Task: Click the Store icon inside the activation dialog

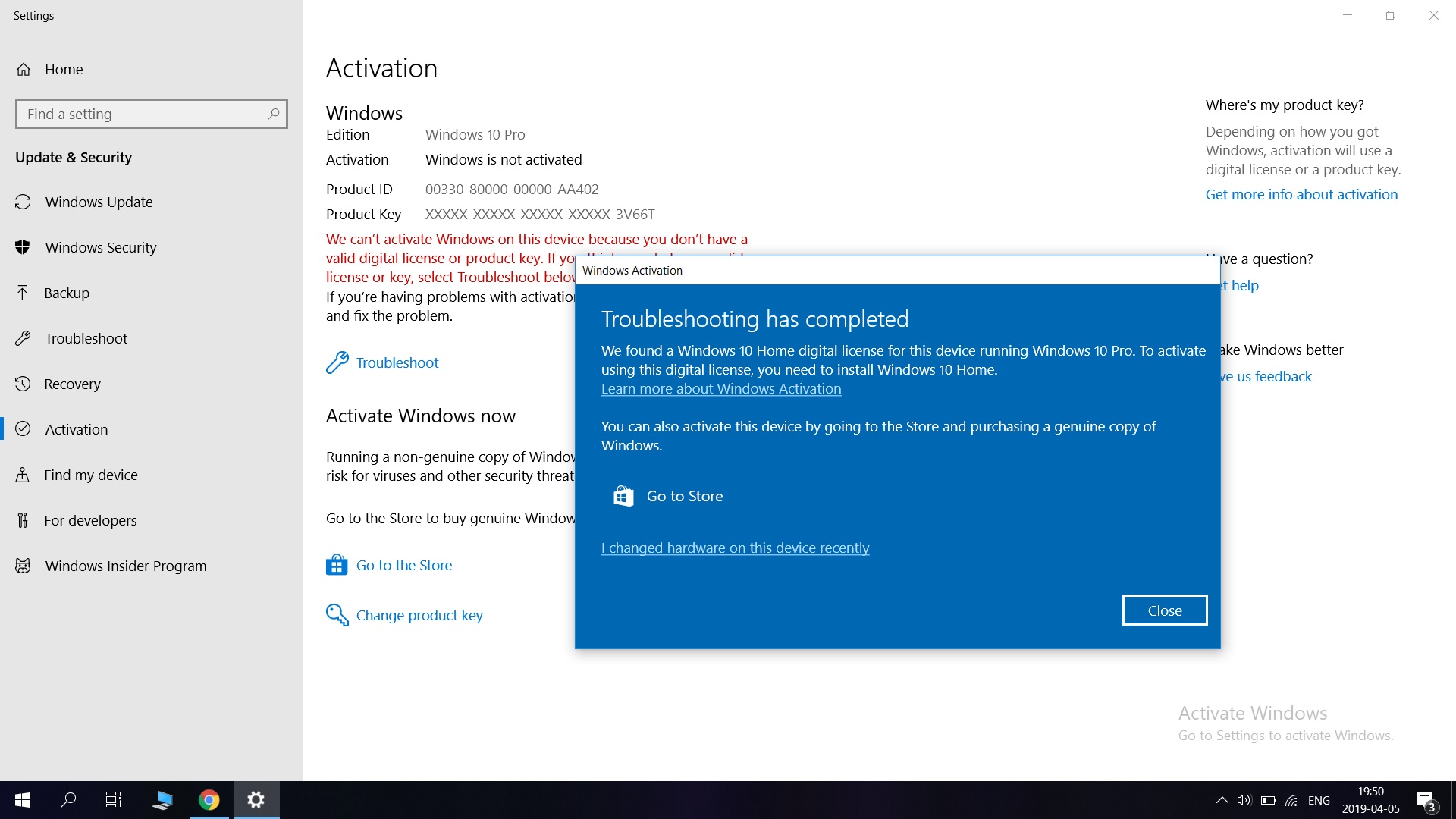Action: click(x=623, y=495)
